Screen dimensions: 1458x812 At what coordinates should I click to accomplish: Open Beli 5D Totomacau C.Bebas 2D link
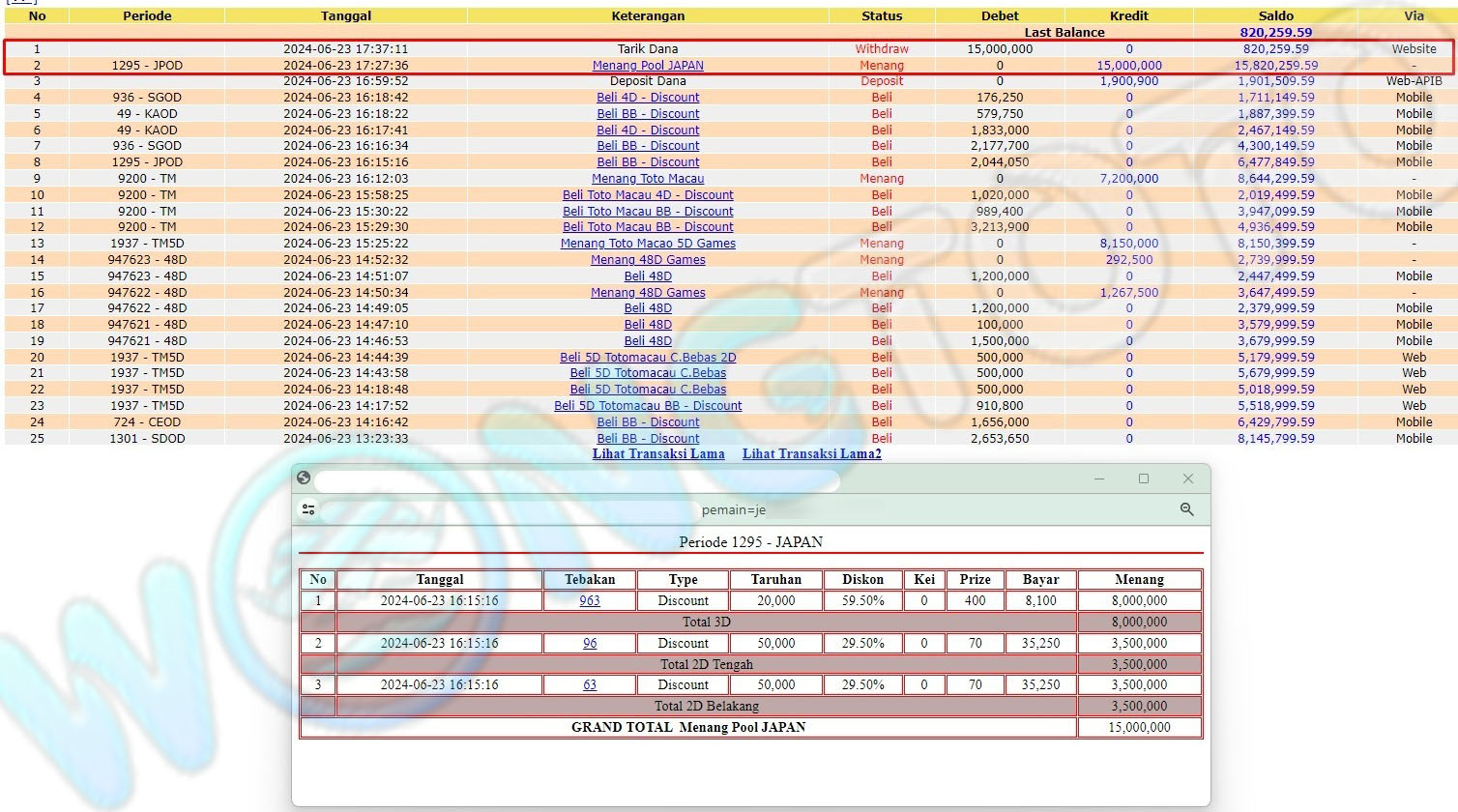click(x=648, y=358)
